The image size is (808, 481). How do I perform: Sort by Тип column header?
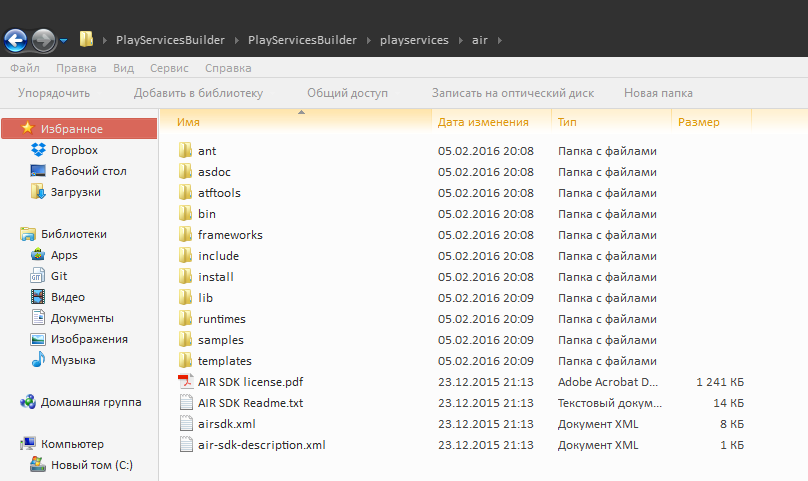(x=567, y=122)
